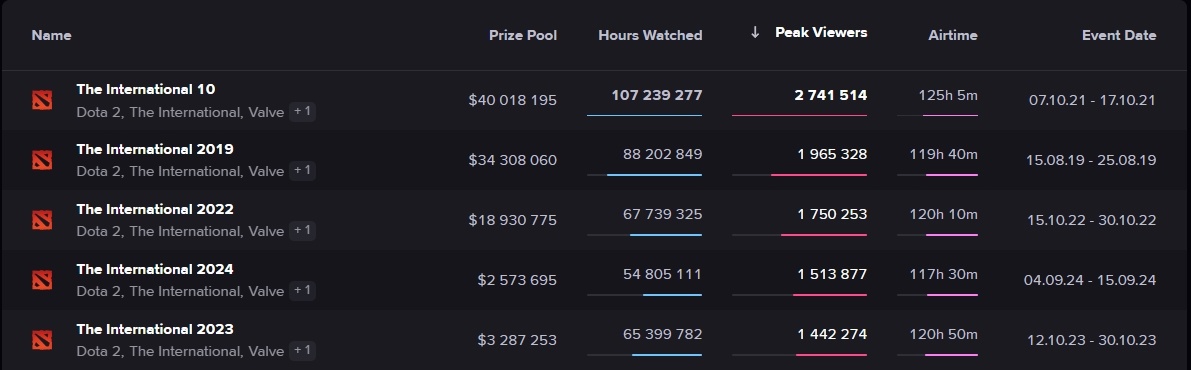Expand the +1 tag badge under The International 2019
This screenshot has height=370, width=1191.
(302, 170)
